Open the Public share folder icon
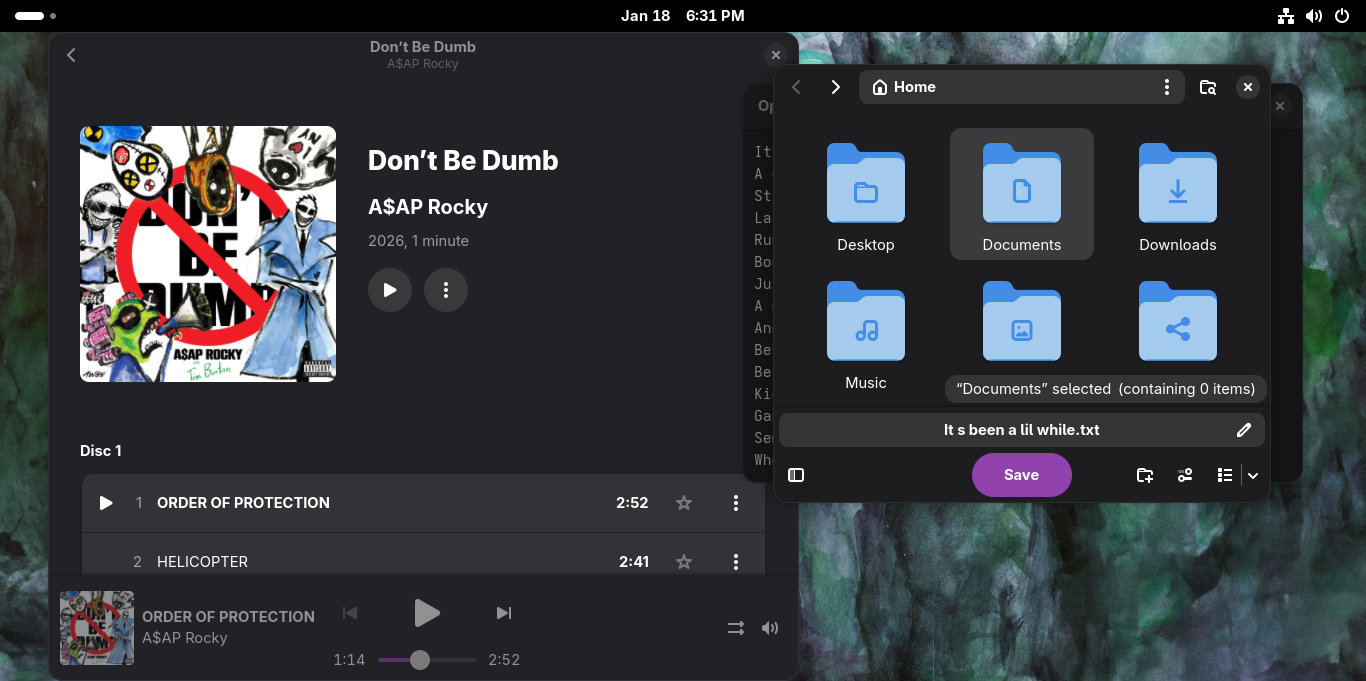Image resolution: width=1366 pixels, height=681 pixels. (x=1178, y=322)
